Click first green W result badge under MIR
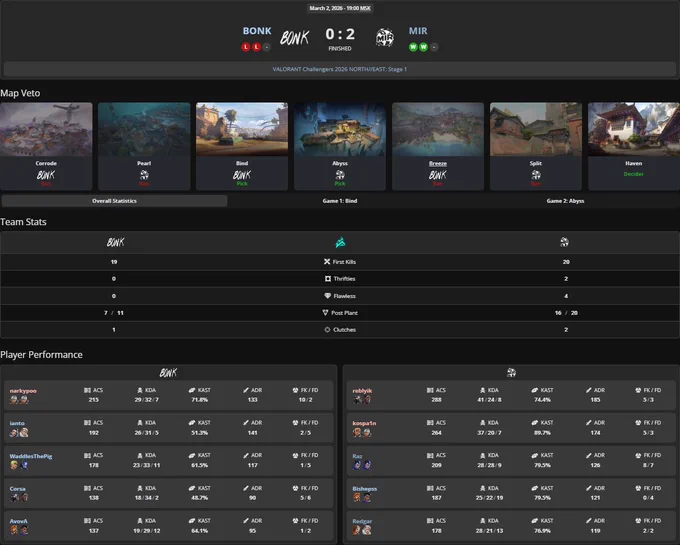This screenshot has height=545, width=680. [x=413, y=47]
